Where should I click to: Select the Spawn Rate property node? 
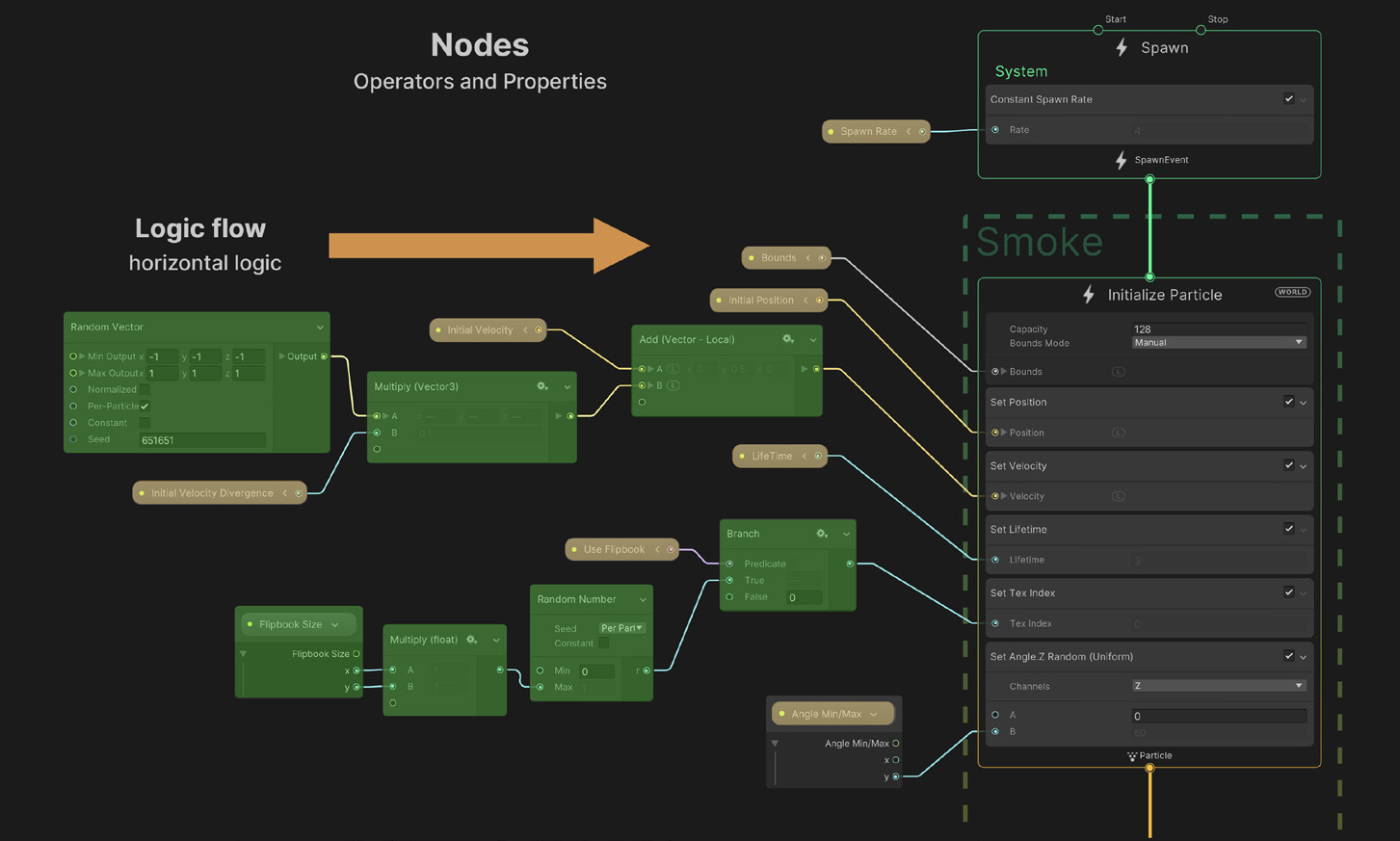tap(868, 131)
